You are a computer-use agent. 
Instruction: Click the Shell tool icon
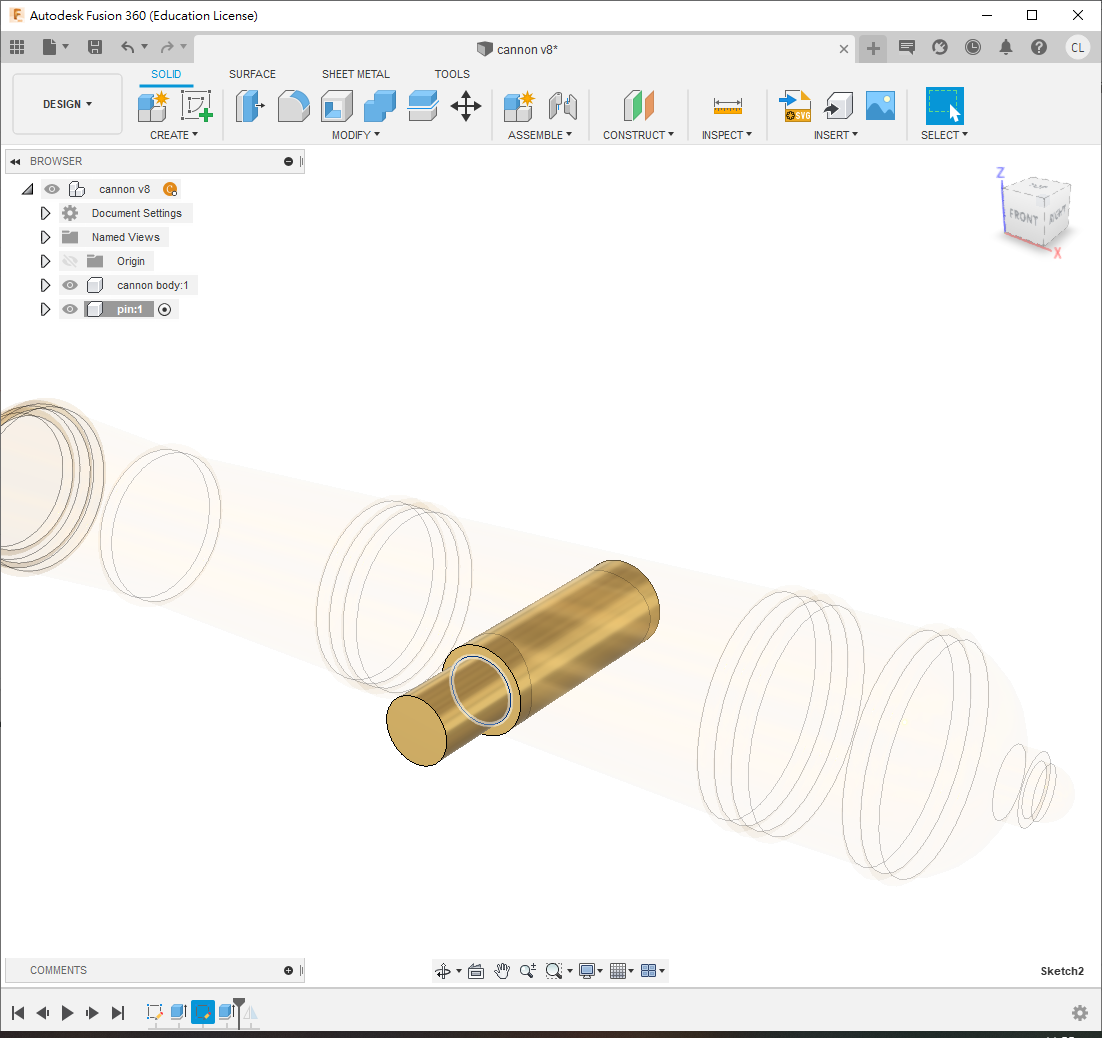[x=337, y=105]
